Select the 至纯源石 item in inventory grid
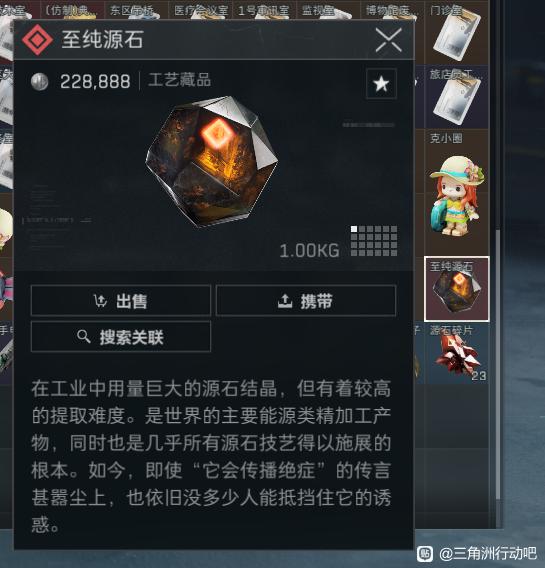Image resolution: width=545 pixels, height=568 pixels. coord(457,289)
